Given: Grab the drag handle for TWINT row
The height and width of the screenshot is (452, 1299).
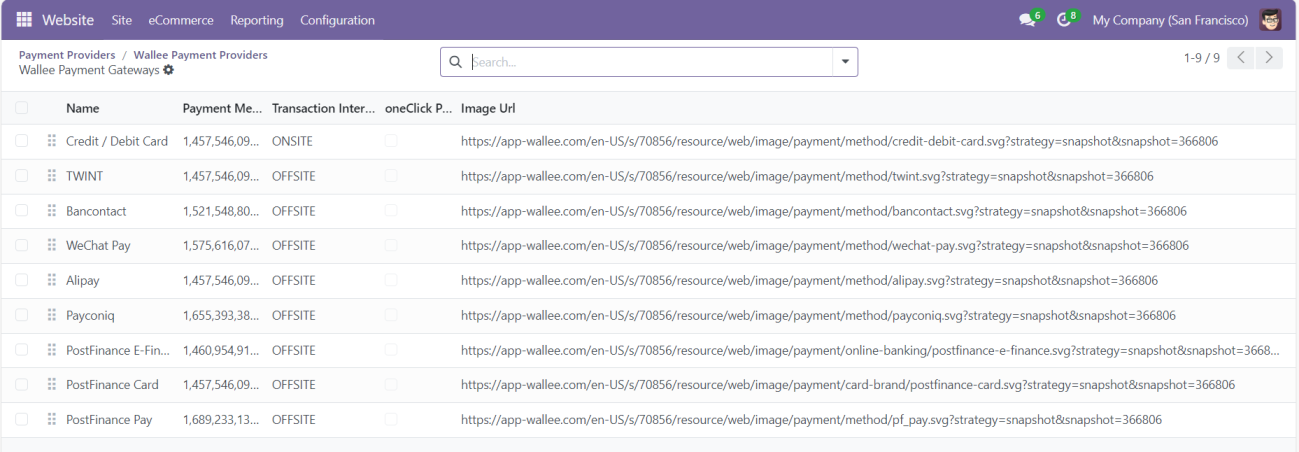Looking at the screenshot, I should click(52, 176).
